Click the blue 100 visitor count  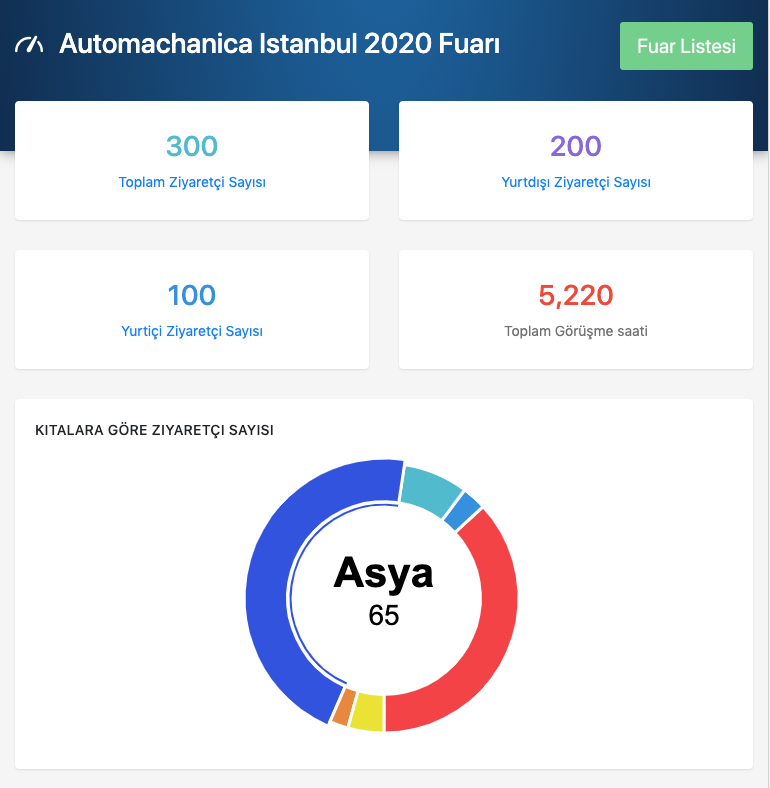[192, 295]
